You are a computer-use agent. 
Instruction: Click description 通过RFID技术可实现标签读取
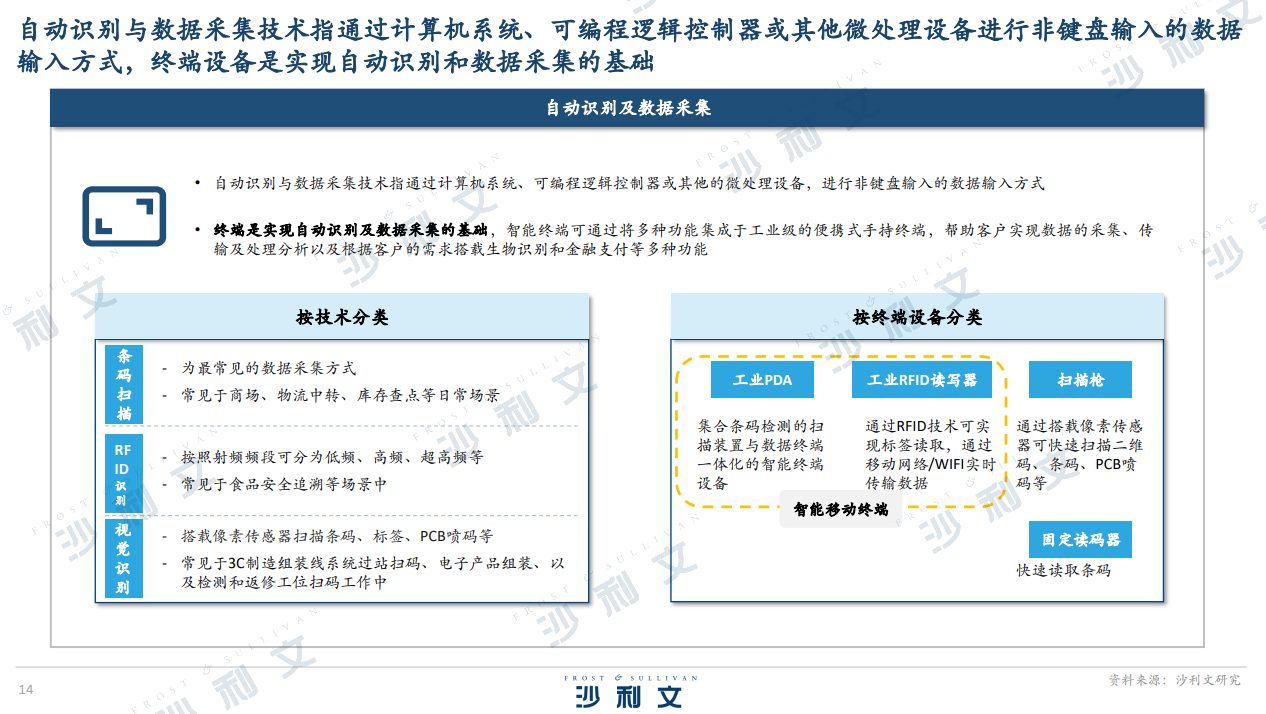[929, 455]
